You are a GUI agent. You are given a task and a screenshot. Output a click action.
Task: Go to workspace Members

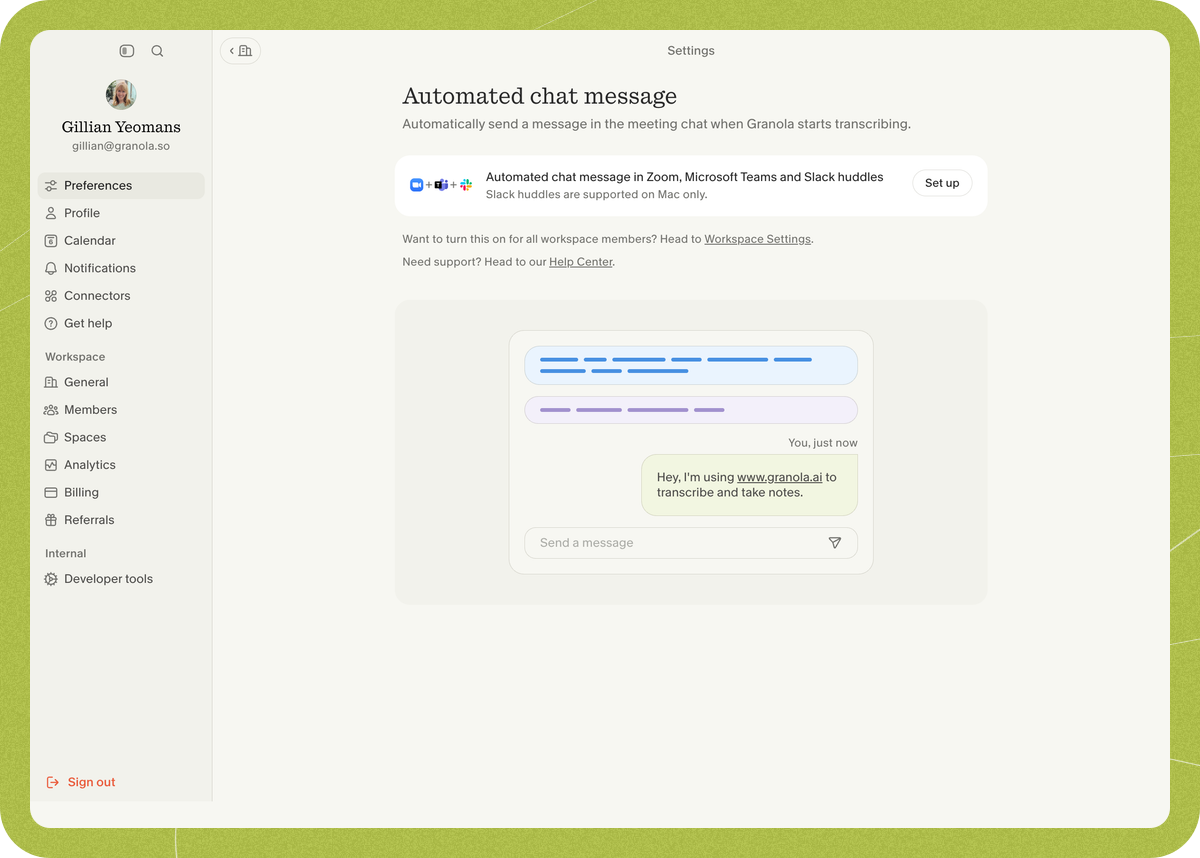tap(121, 410)
